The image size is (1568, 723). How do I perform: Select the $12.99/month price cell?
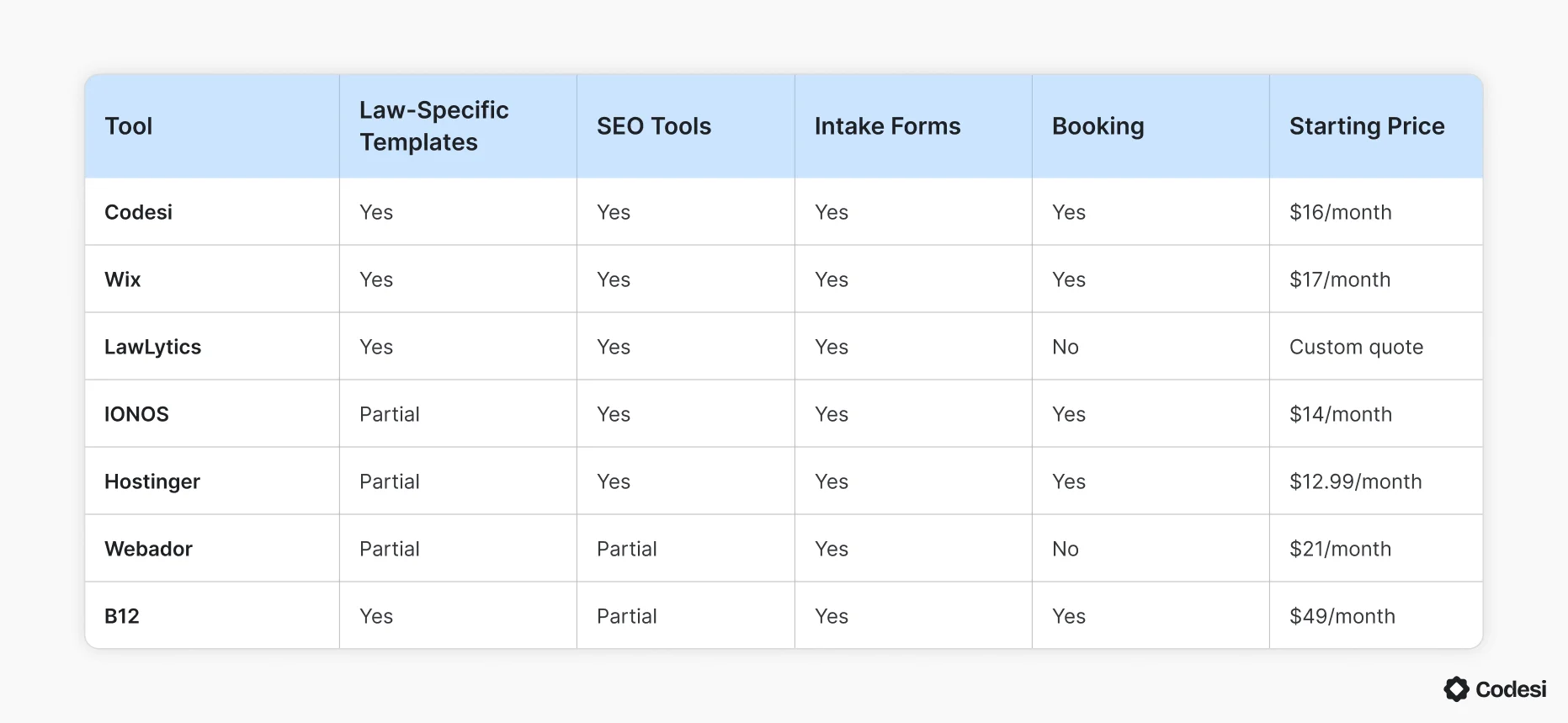(1355, 481)
